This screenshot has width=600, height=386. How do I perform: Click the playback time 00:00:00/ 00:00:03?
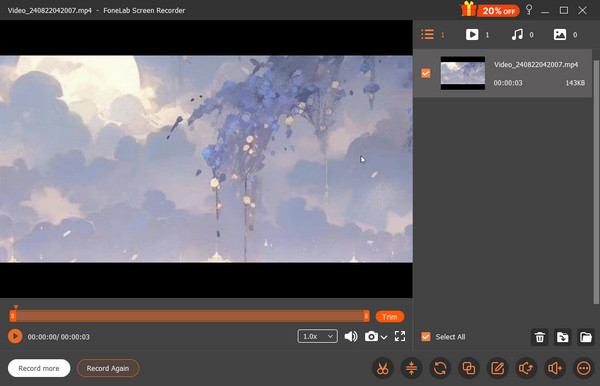pos(59,337)
